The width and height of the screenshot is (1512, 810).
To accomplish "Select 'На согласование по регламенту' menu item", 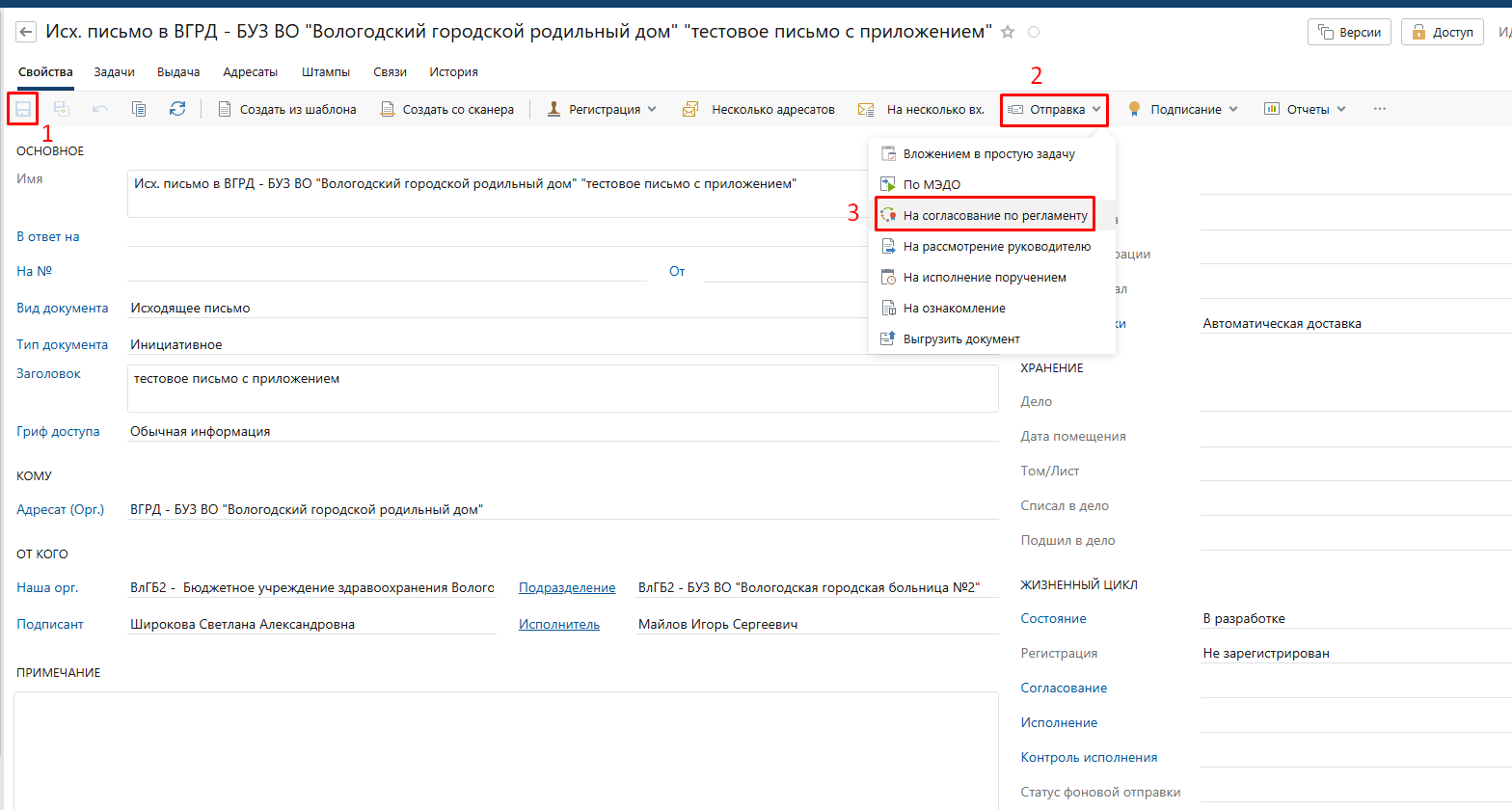I will pos(994,215).
